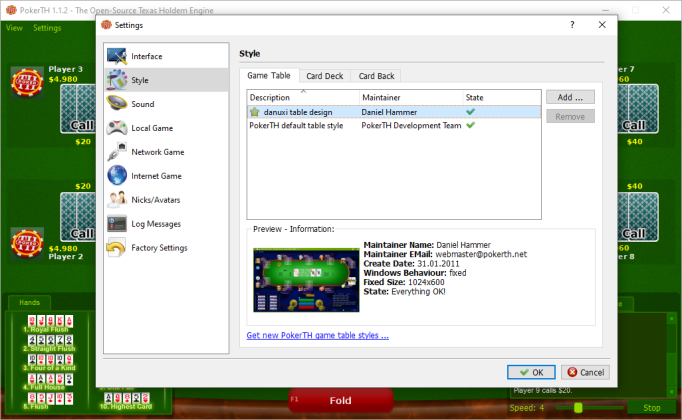Click the red Fold button
Viewport: 682px width, 420px height.
341,400
